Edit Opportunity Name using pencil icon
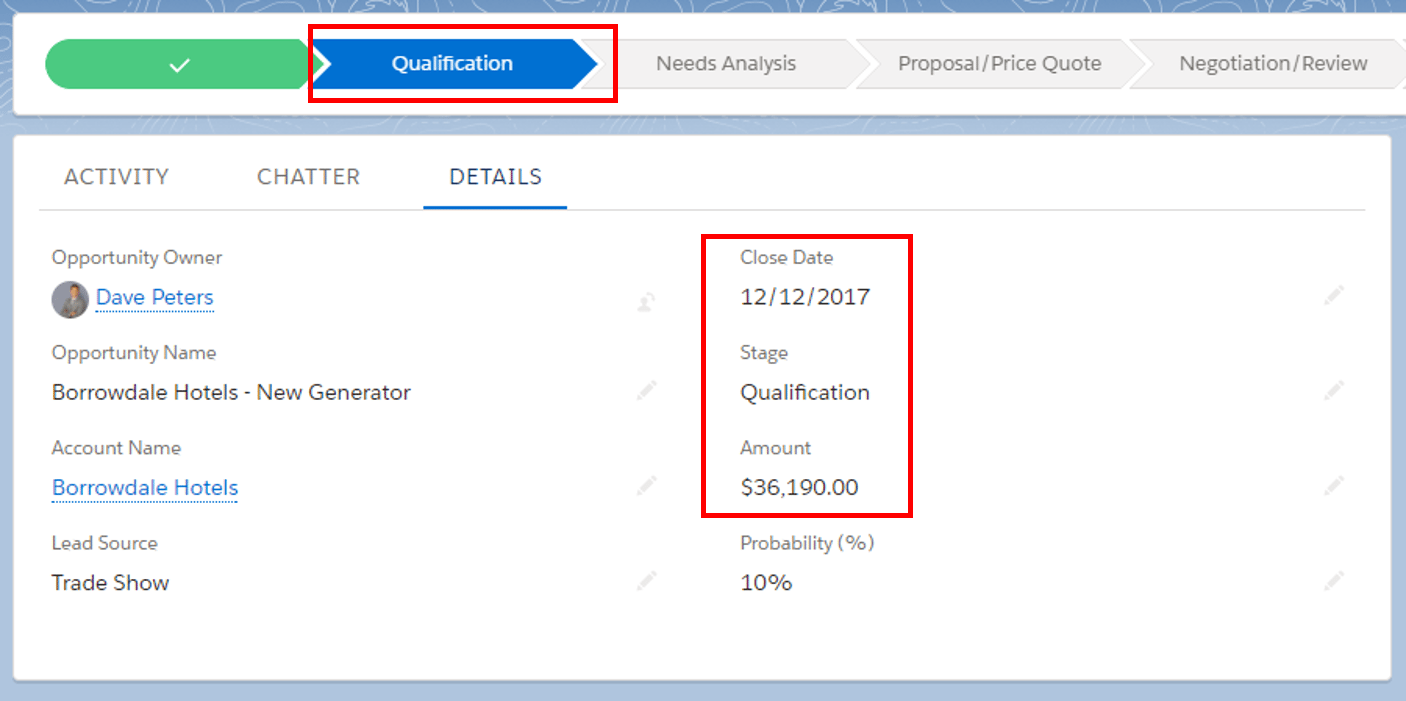Image resolution: width=1406 pixels, height=701 pixels. click(647, 391)
